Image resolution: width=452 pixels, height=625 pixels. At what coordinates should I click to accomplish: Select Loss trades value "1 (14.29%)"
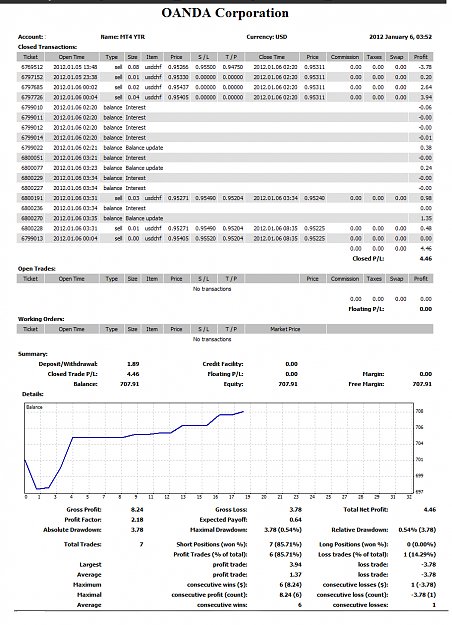419,554
